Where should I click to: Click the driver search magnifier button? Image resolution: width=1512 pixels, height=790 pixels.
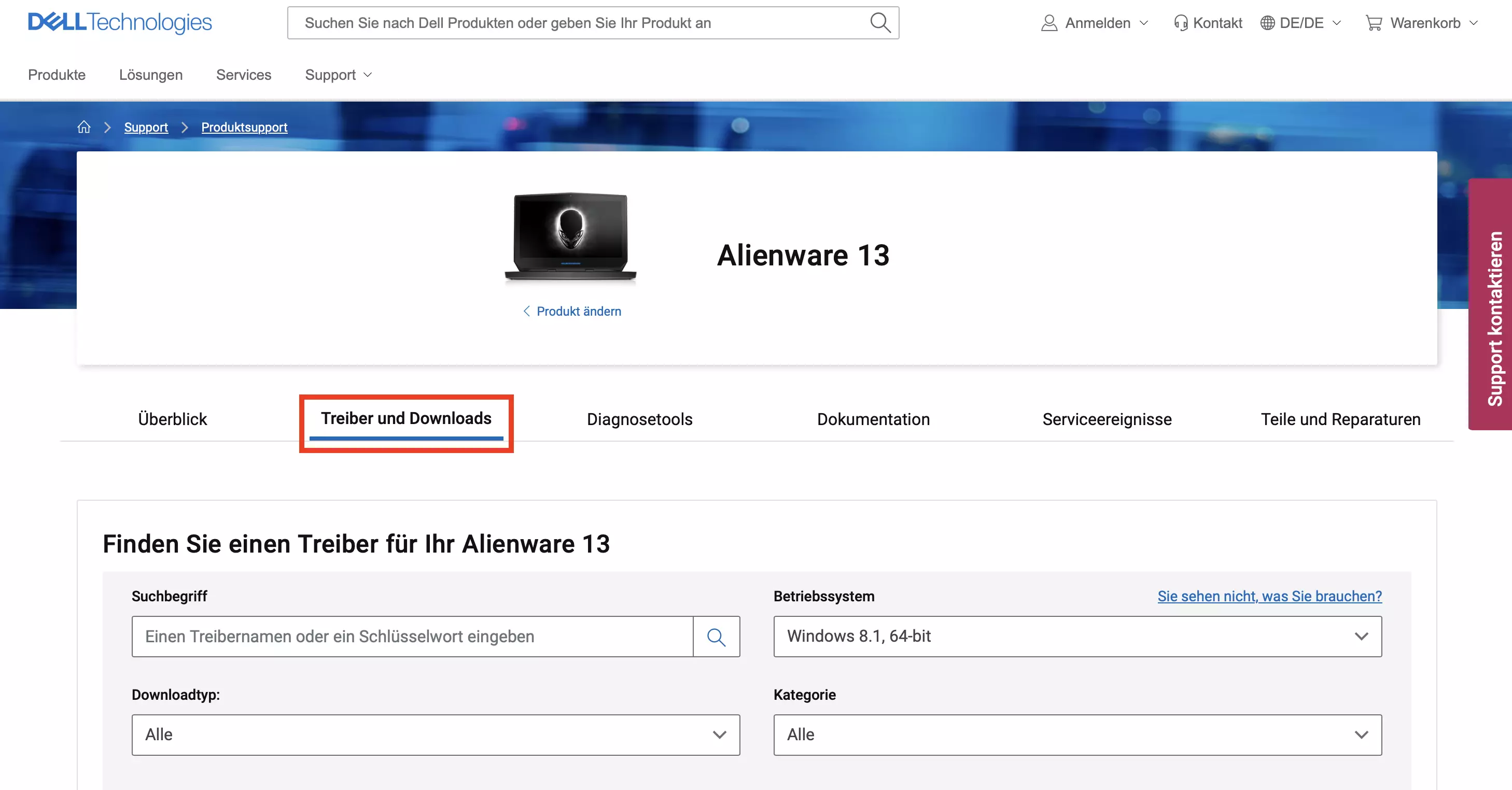pyautogui.click(x=717, y=636)
